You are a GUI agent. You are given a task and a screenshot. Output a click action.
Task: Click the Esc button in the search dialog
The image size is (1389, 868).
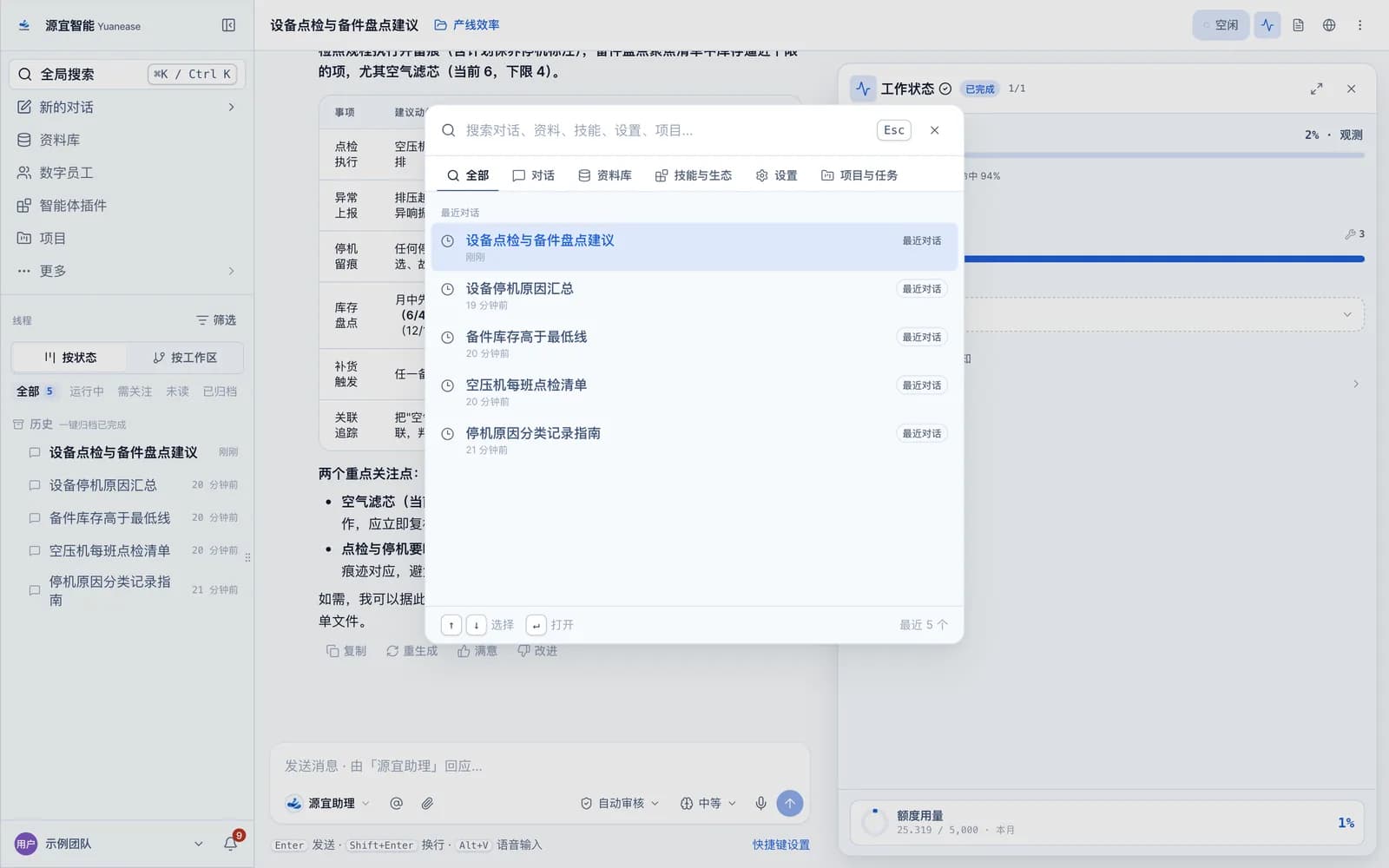point(894,130)
